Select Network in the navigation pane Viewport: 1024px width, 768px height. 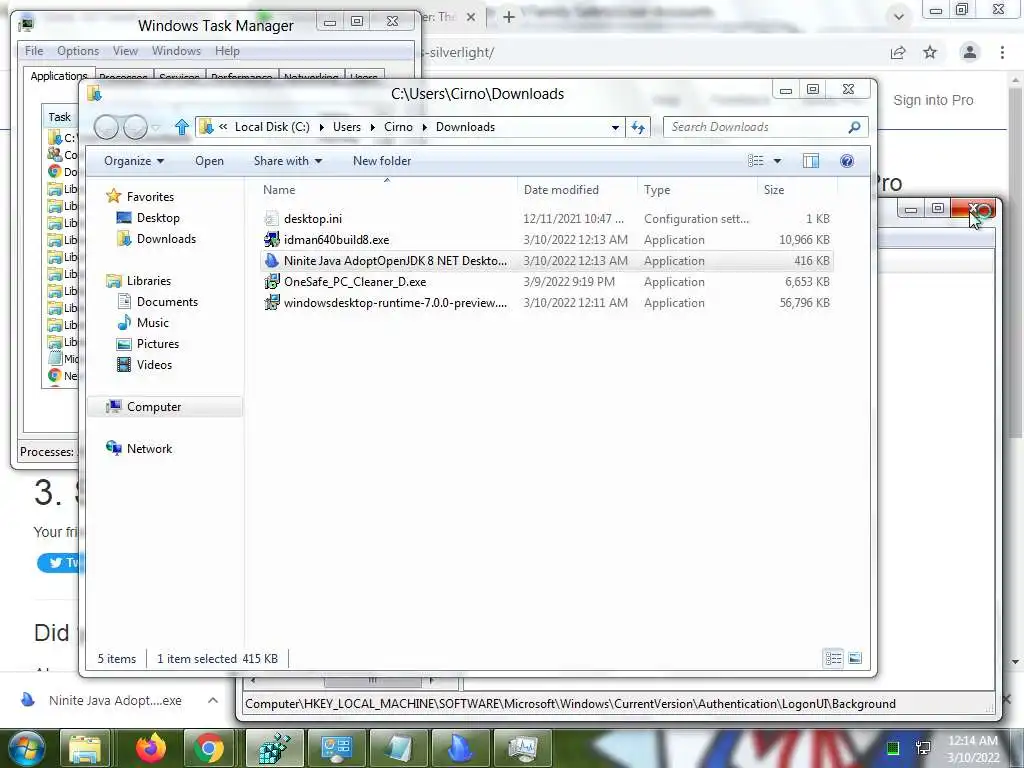point(149,449)
